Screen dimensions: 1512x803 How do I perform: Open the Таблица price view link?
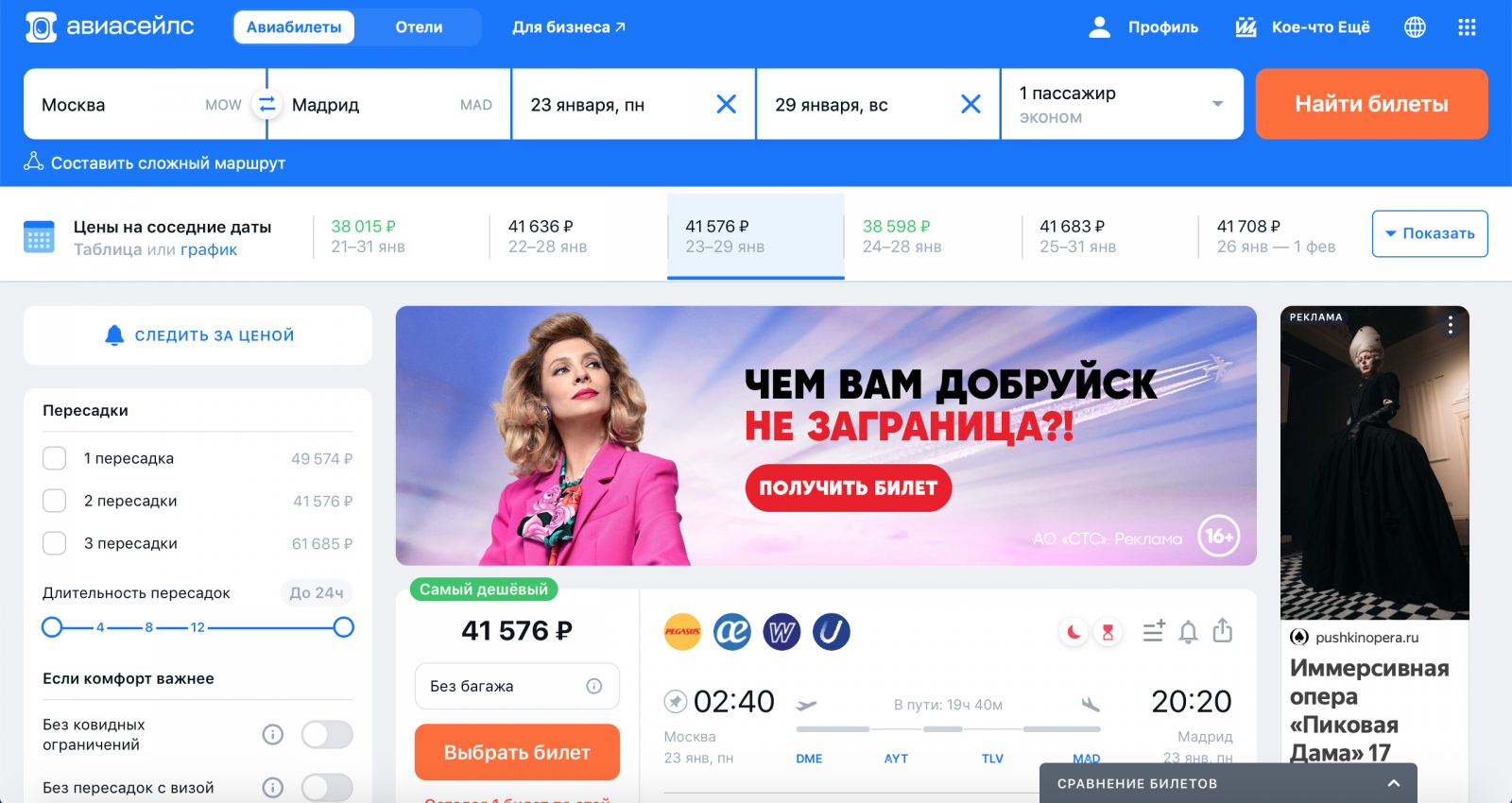[x=108, y=249]
